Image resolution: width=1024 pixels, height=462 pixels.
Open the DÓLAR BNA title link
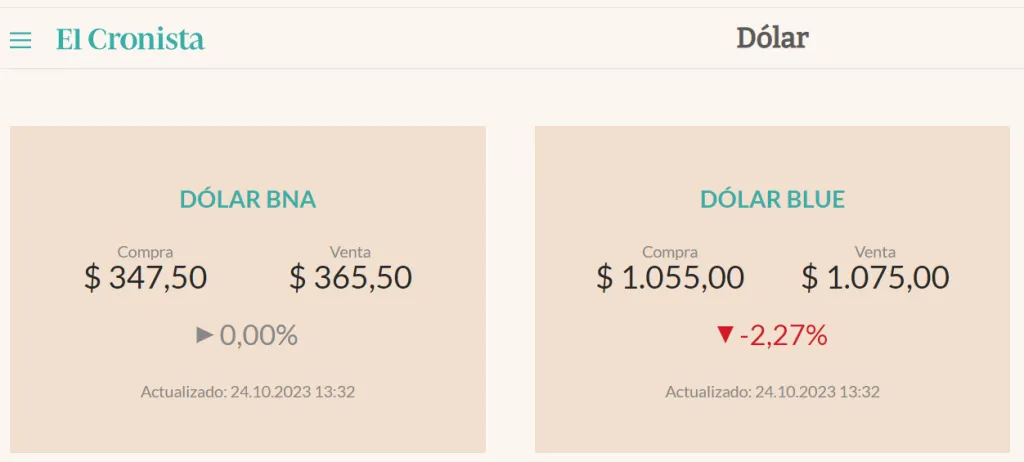pos(247,199)
